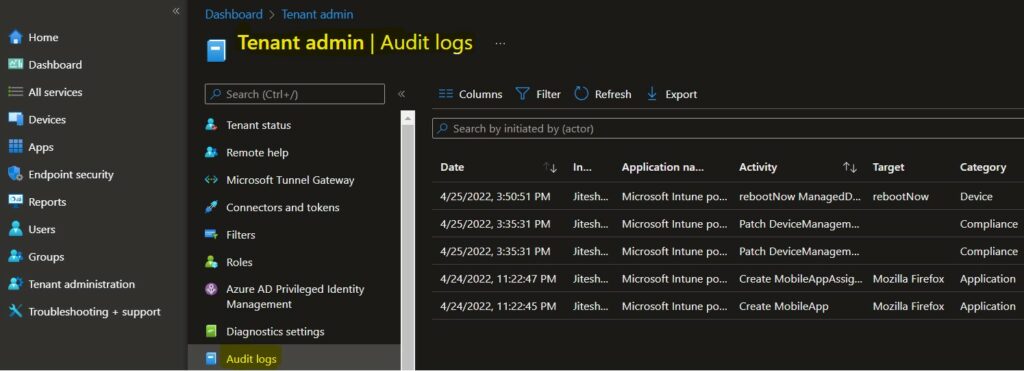Click the Groups icon in sidebar
Screen dimensions: 1024x371
click(x=16, y=257)
